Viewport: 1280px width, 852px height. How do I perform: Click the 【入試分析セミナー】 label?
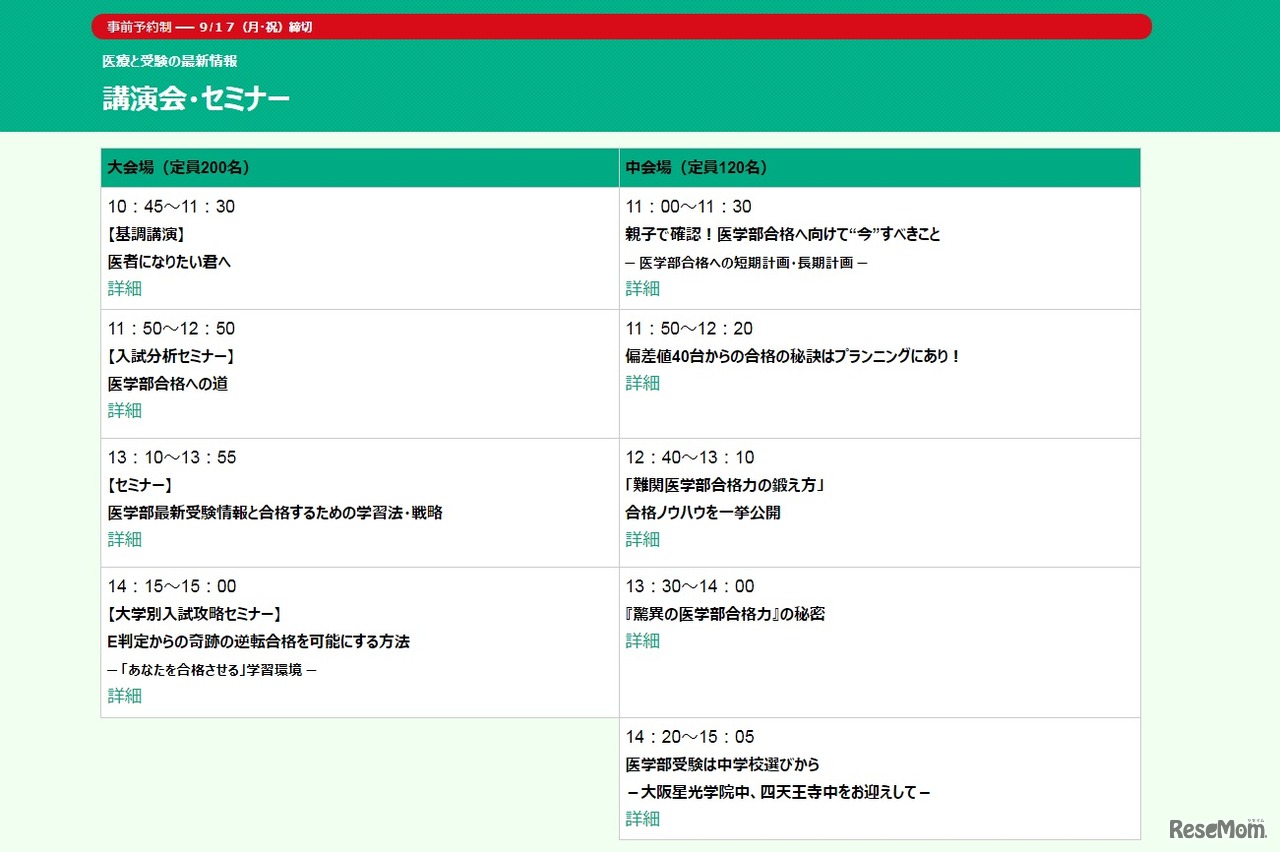point(172,357)
